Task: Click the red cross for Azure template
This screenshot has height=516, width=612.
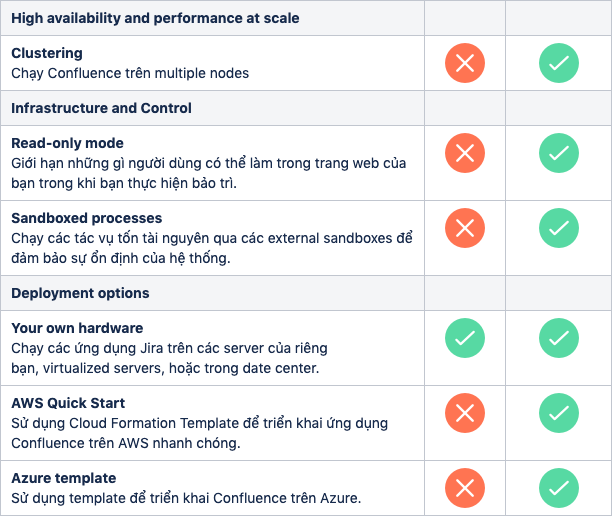Action: pos(465,488)
